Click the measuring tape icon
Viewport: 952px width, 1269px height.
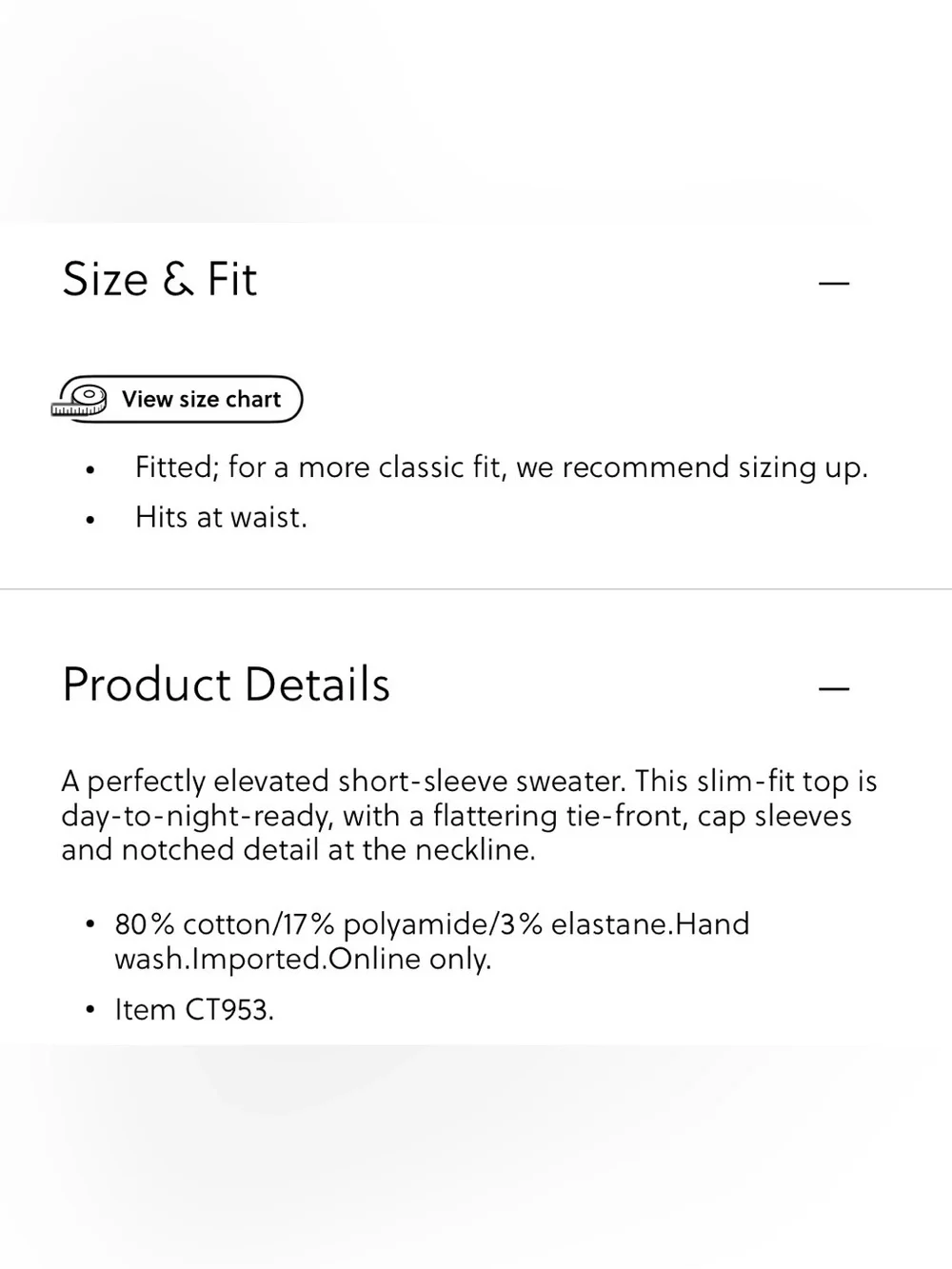point(79,400)
